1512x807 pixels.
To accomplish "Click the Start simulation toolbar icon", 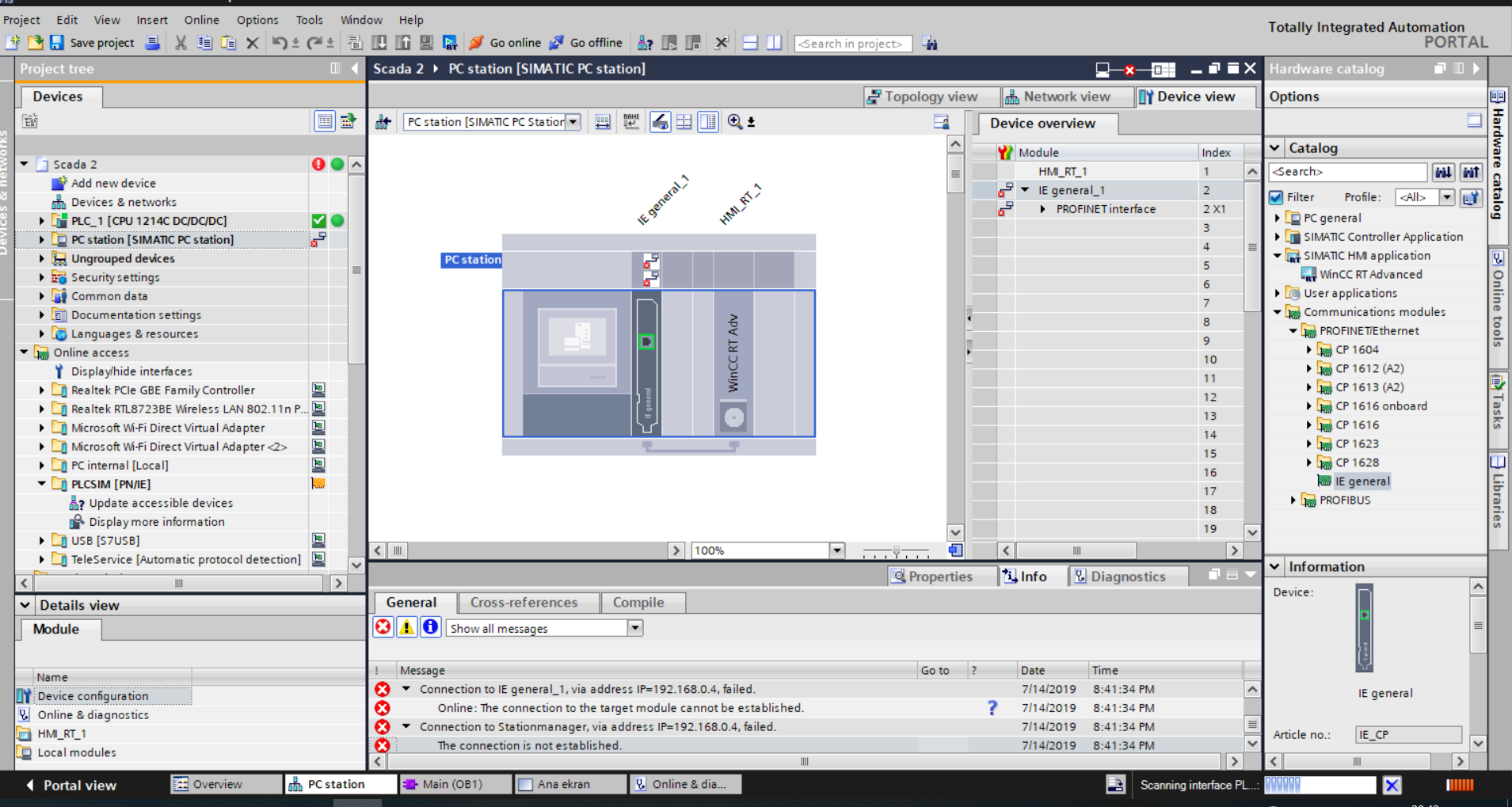I will [x=450, y=43].
